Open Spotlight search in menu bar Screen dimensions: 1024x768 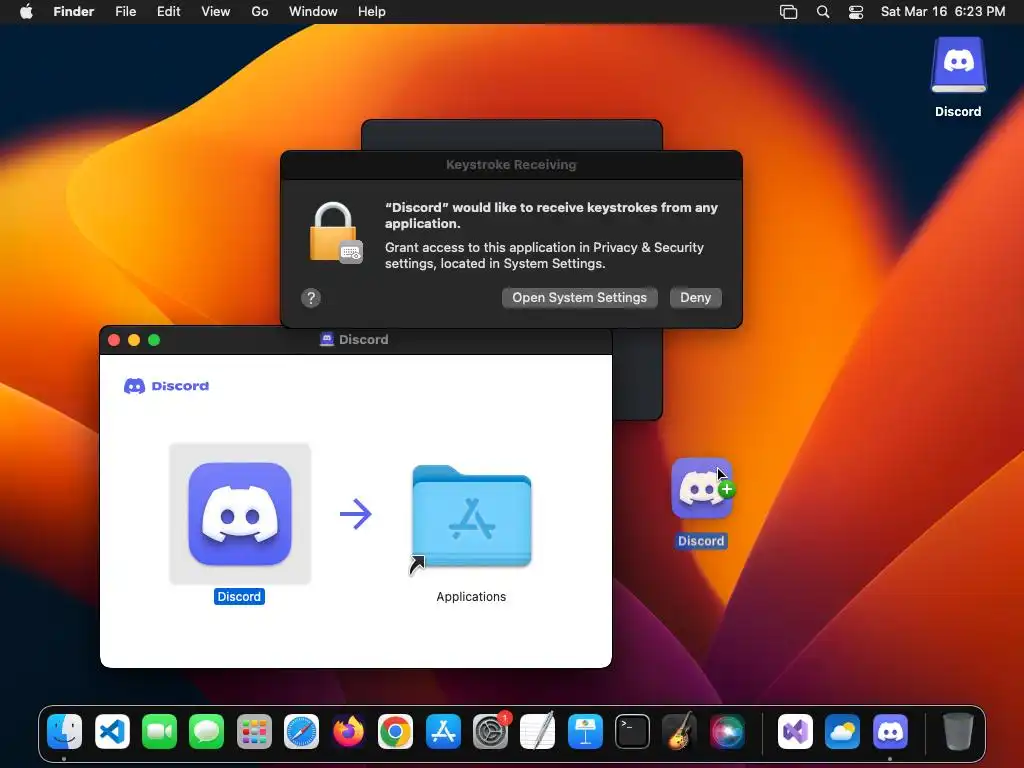[823, 12]
